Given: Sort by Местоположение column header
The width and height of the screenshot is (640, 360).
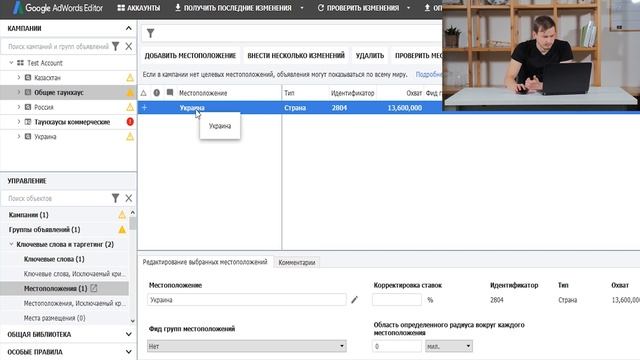Looking at the screenshot, I should pos(203,93).
